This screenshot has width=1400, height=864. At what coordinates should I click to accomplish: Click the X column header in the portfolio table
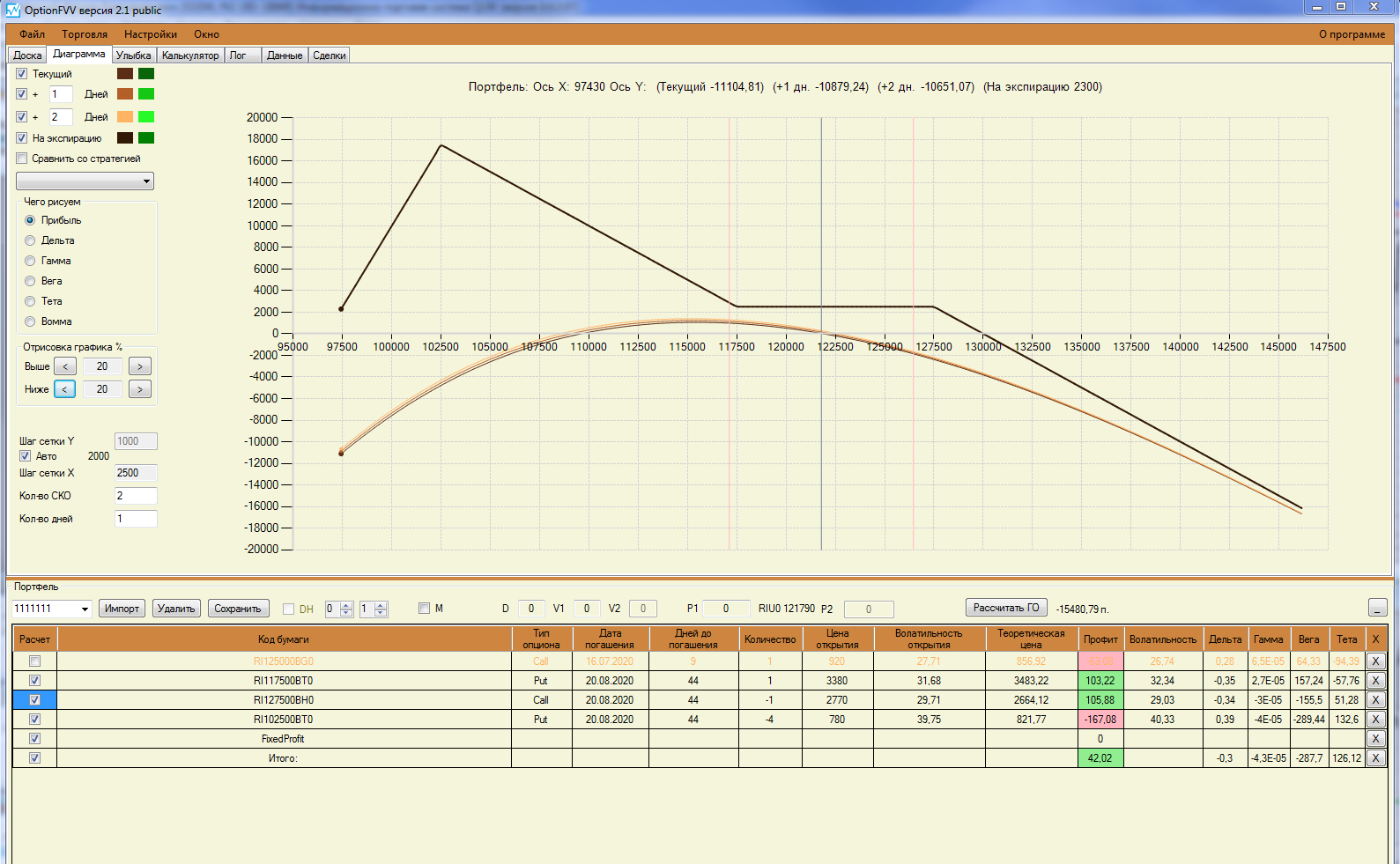[x=1375, y=639]
